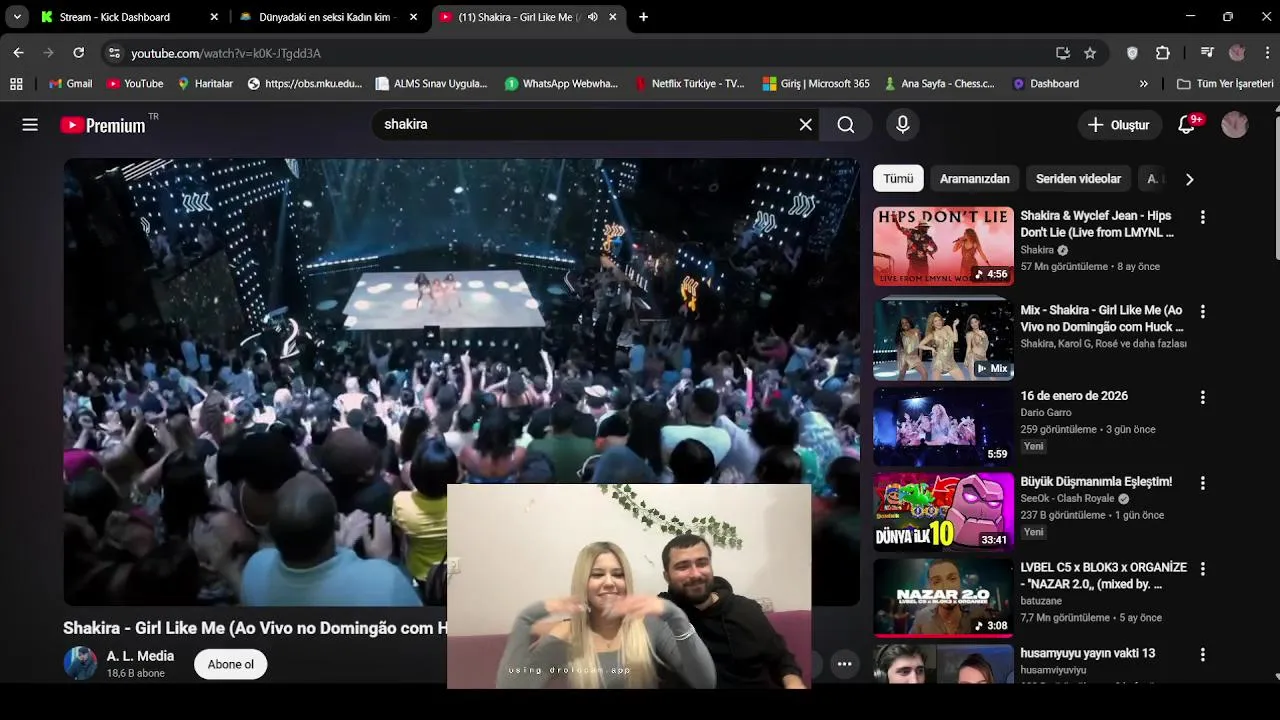1280x720 pixels.
Task: Visit the Dario Garro channel
Action: [x=1045, y=413]
